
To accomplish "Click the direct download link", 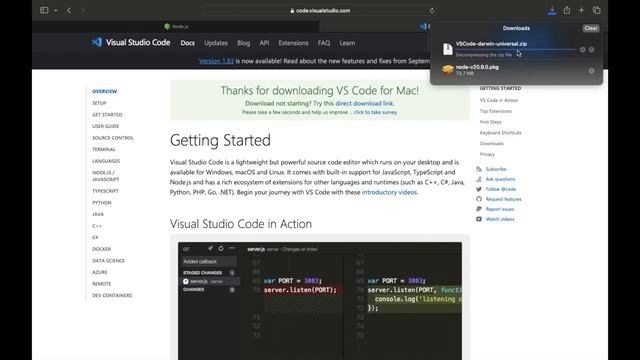I will pyautogui.click(x=364, y=104).
